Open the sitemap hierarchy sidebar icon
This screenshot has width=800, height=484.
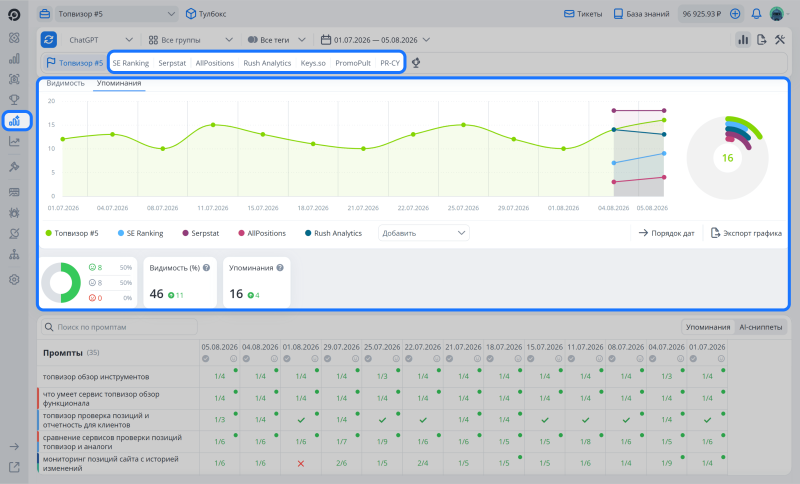(14, 254)
